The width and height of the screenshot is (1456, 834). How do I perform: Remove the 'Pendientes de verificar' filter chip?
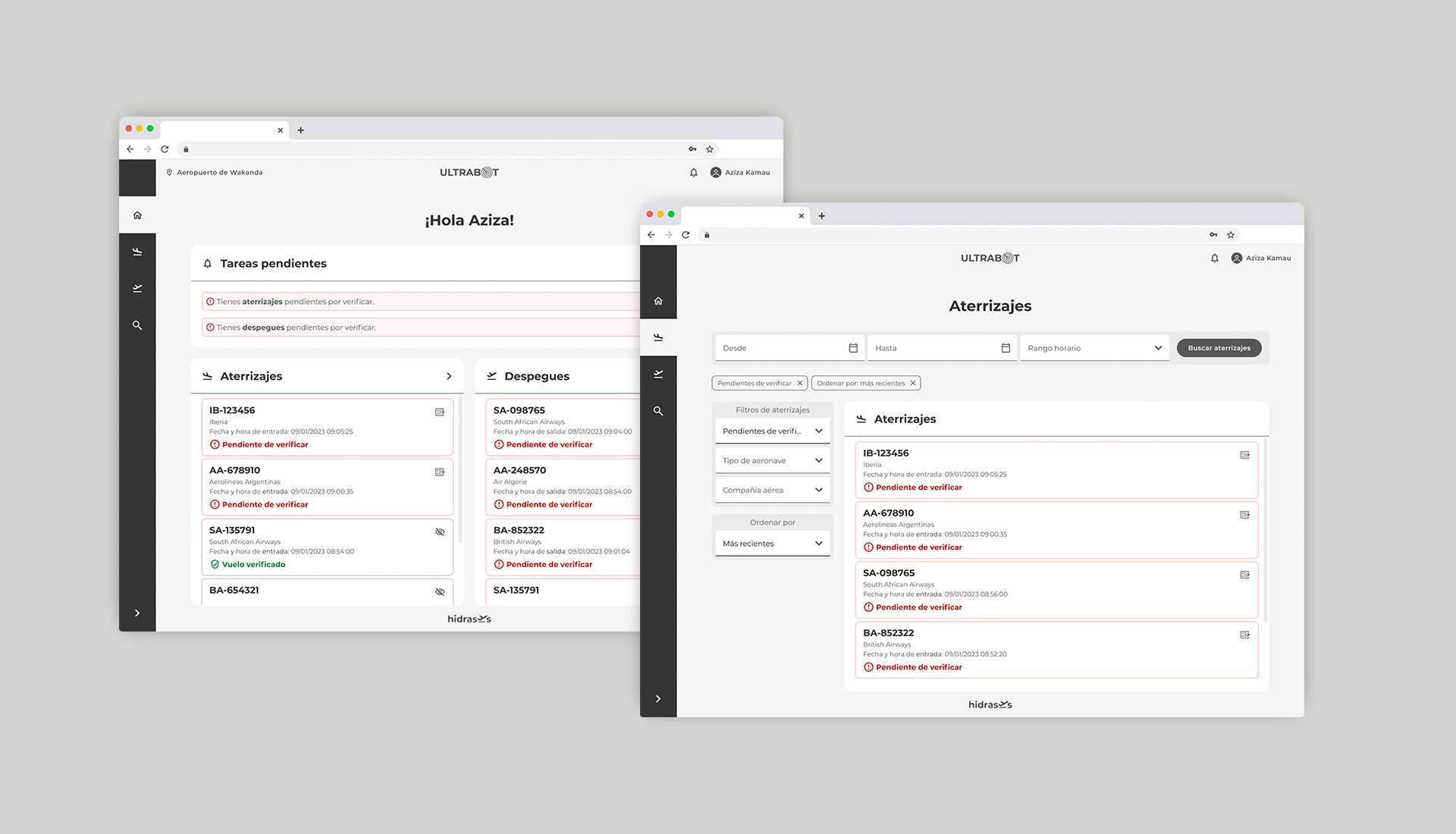[799, 384]
